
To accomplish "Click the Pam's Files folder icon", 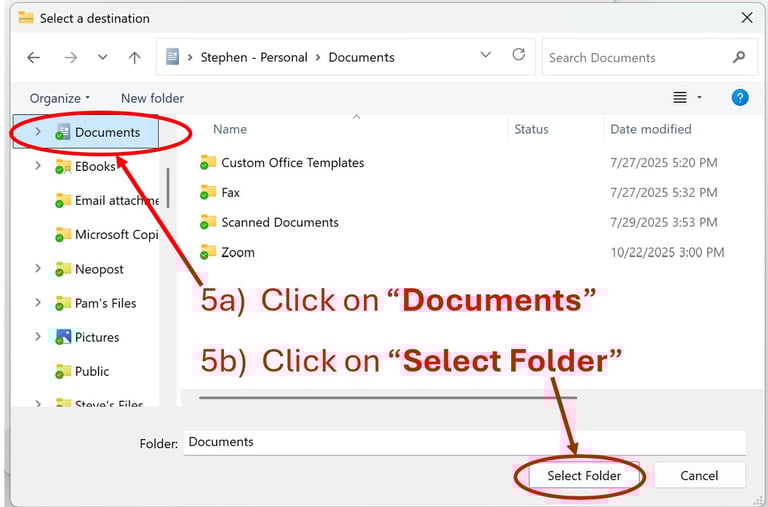I will pyautogui.click(x=63, y=303).
